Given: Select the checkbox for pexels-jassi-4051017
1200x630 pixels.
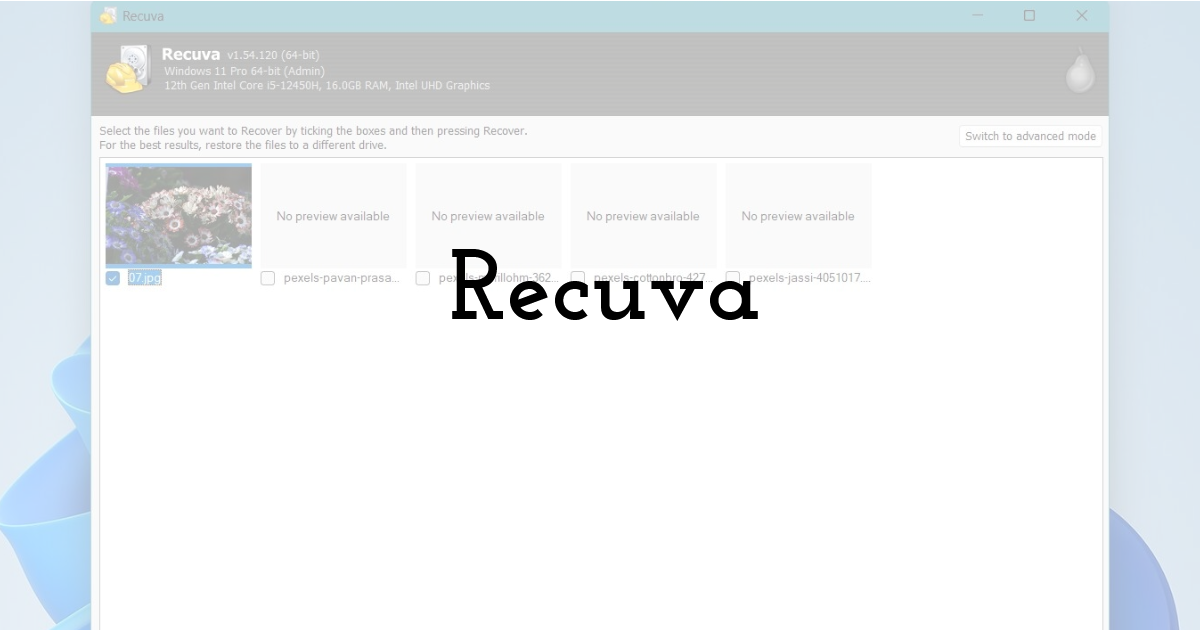Looking at the screenshot, I should pyautogui.click(x=733, y=278).
